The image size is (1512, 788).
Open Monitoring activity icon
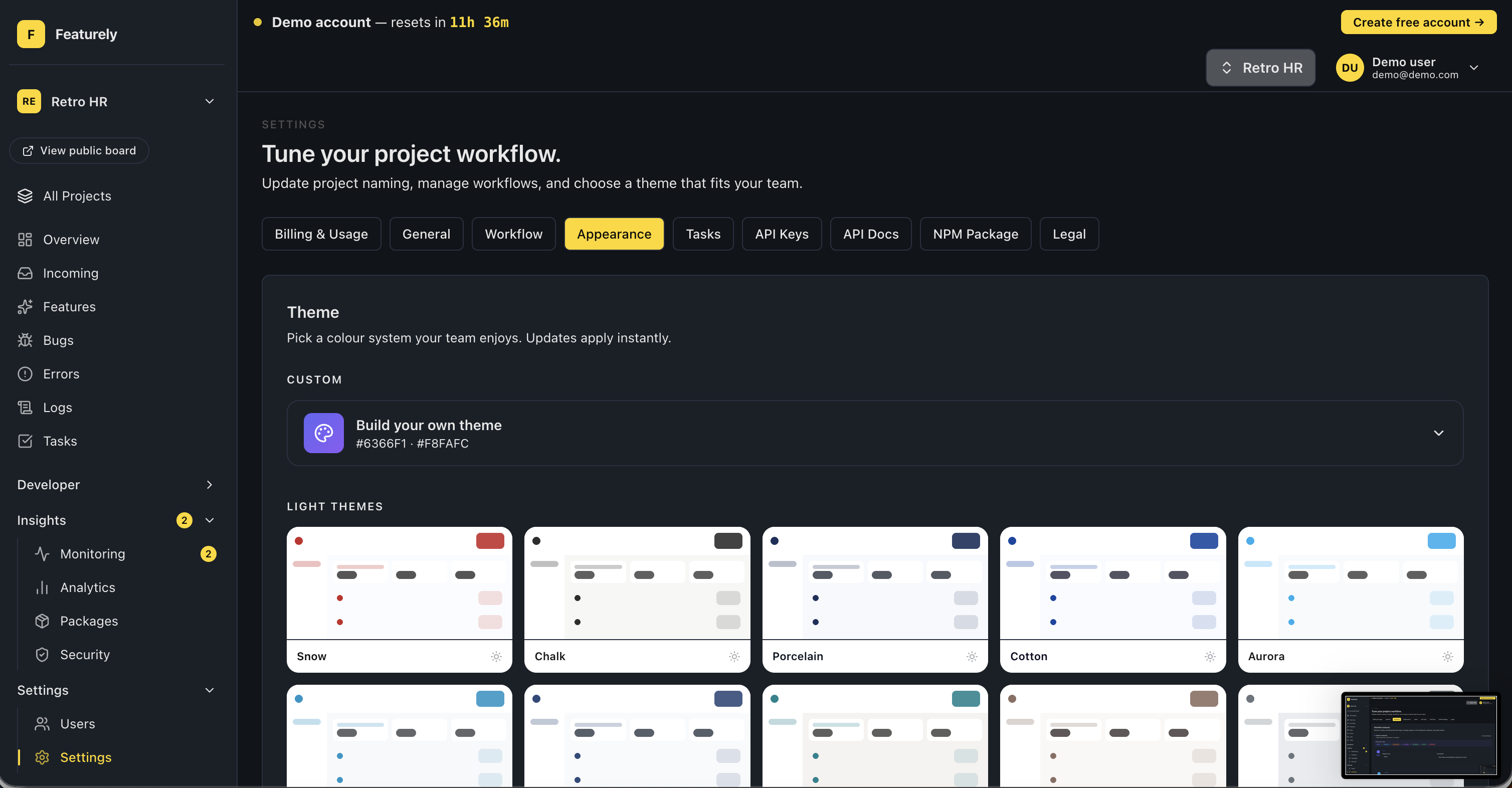click(42, 554)
